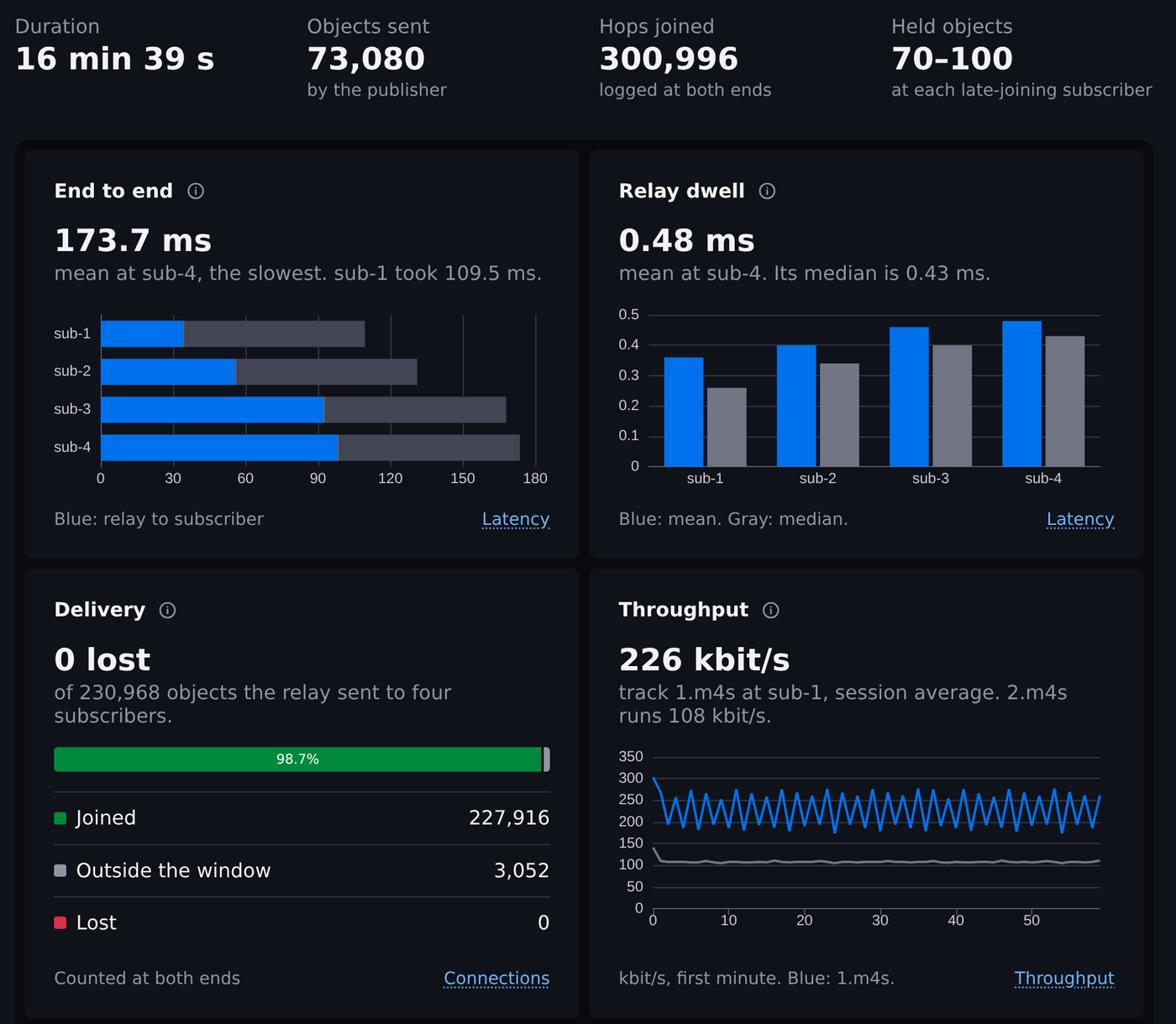1176x1024 pixels.
Task: Click the '173.7 ms' headline value
Action: (x=133, y=241)
